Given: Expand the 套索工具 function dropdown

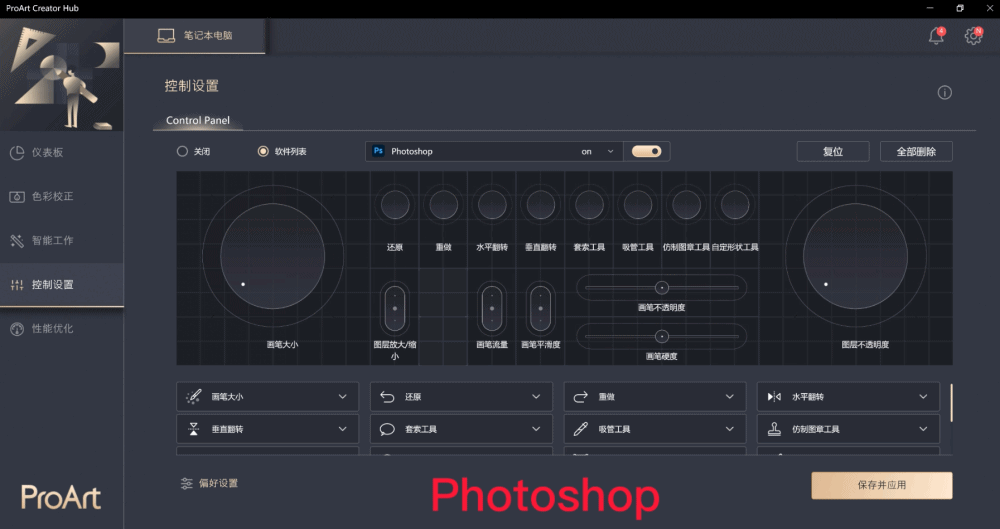Looking at the screenshot, I should click(461, 429).
